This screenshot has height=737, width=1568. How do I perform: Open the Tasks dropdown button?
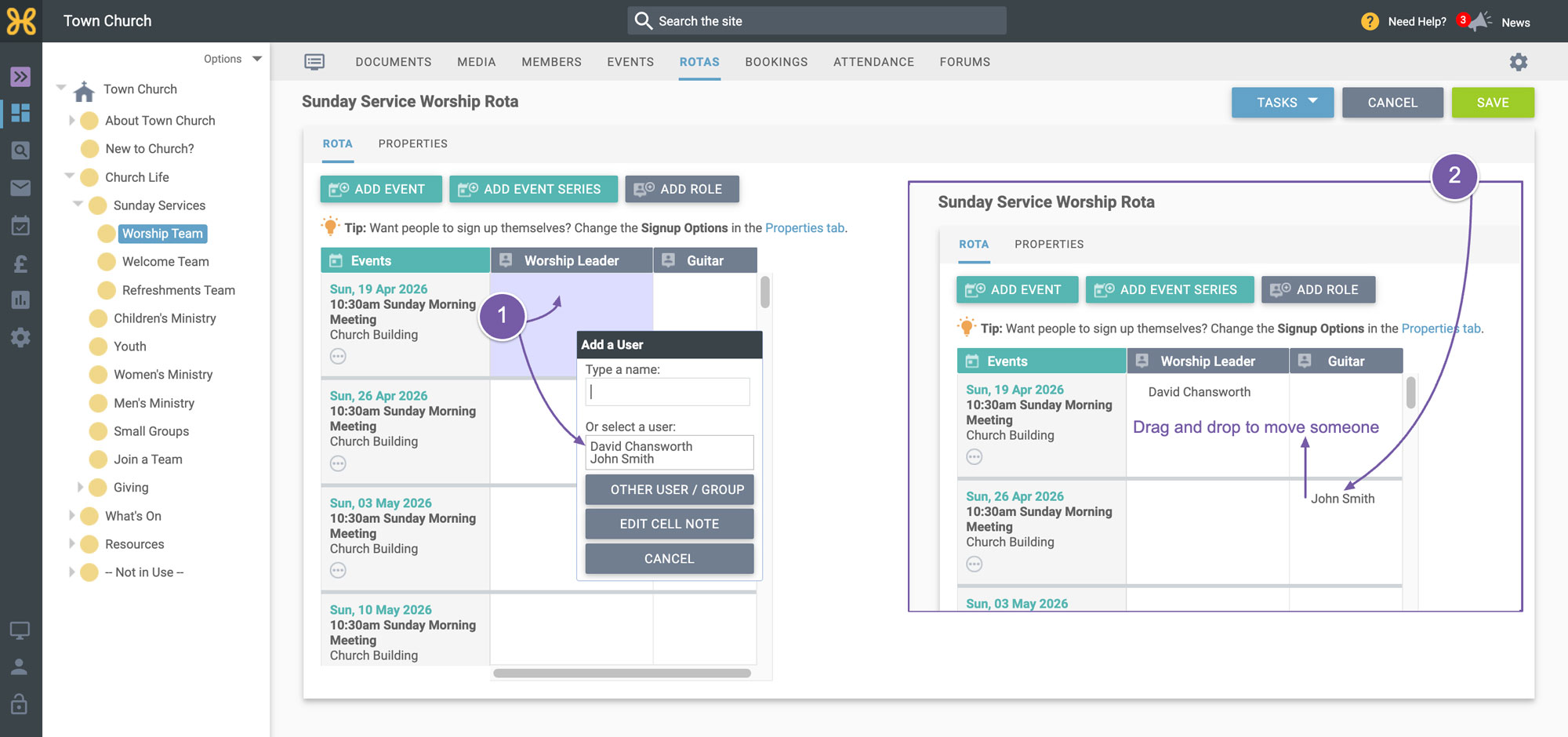[1283, 103]
